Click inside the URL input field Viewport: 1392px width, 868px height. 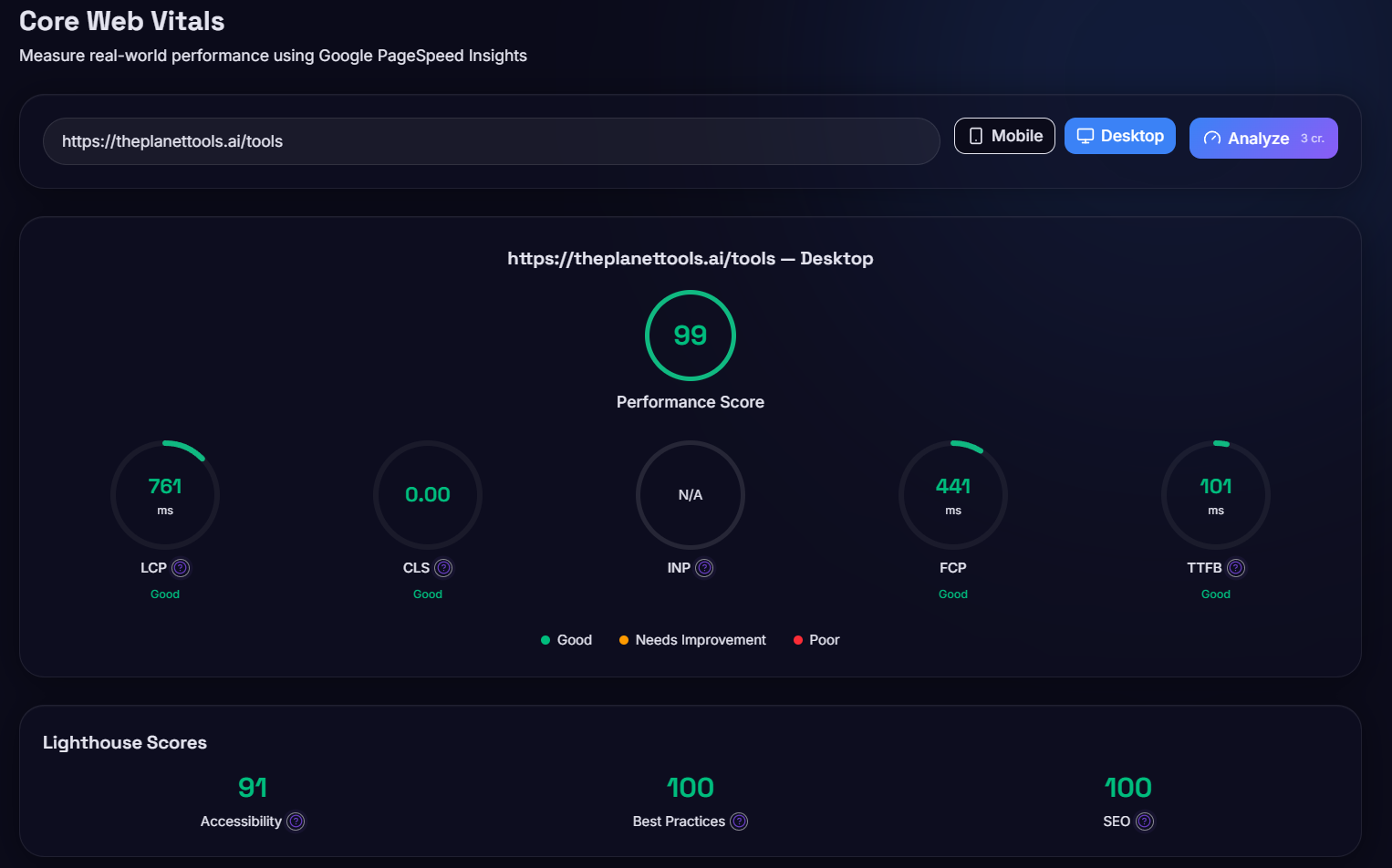[493, 141]
